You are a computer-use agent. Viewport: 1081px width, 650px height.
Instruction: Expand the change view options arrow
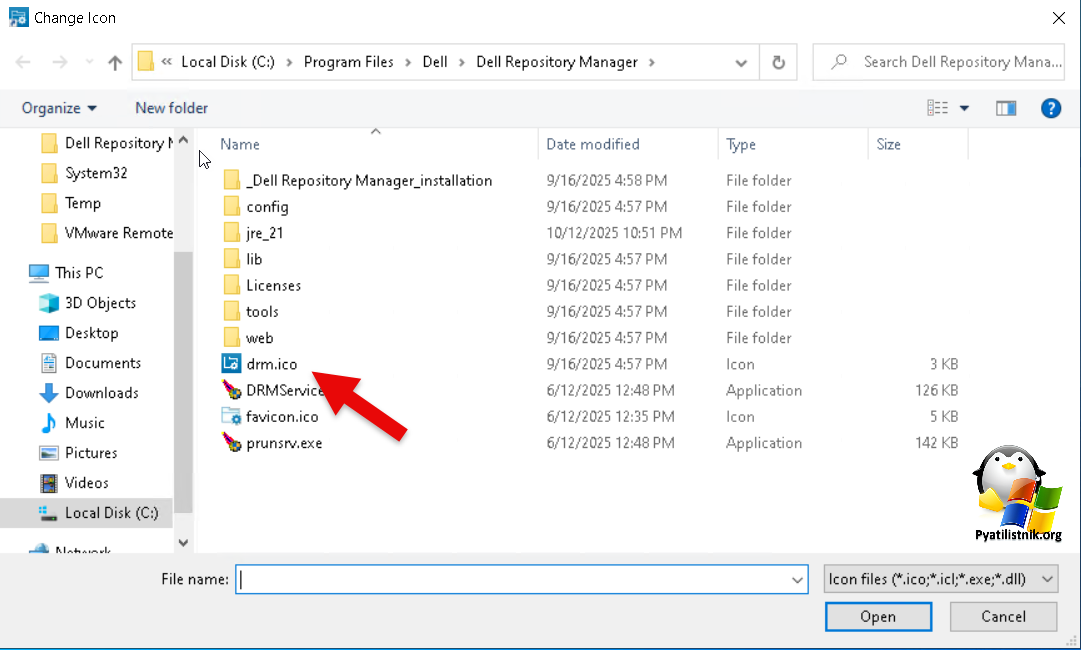coord(965,108)
